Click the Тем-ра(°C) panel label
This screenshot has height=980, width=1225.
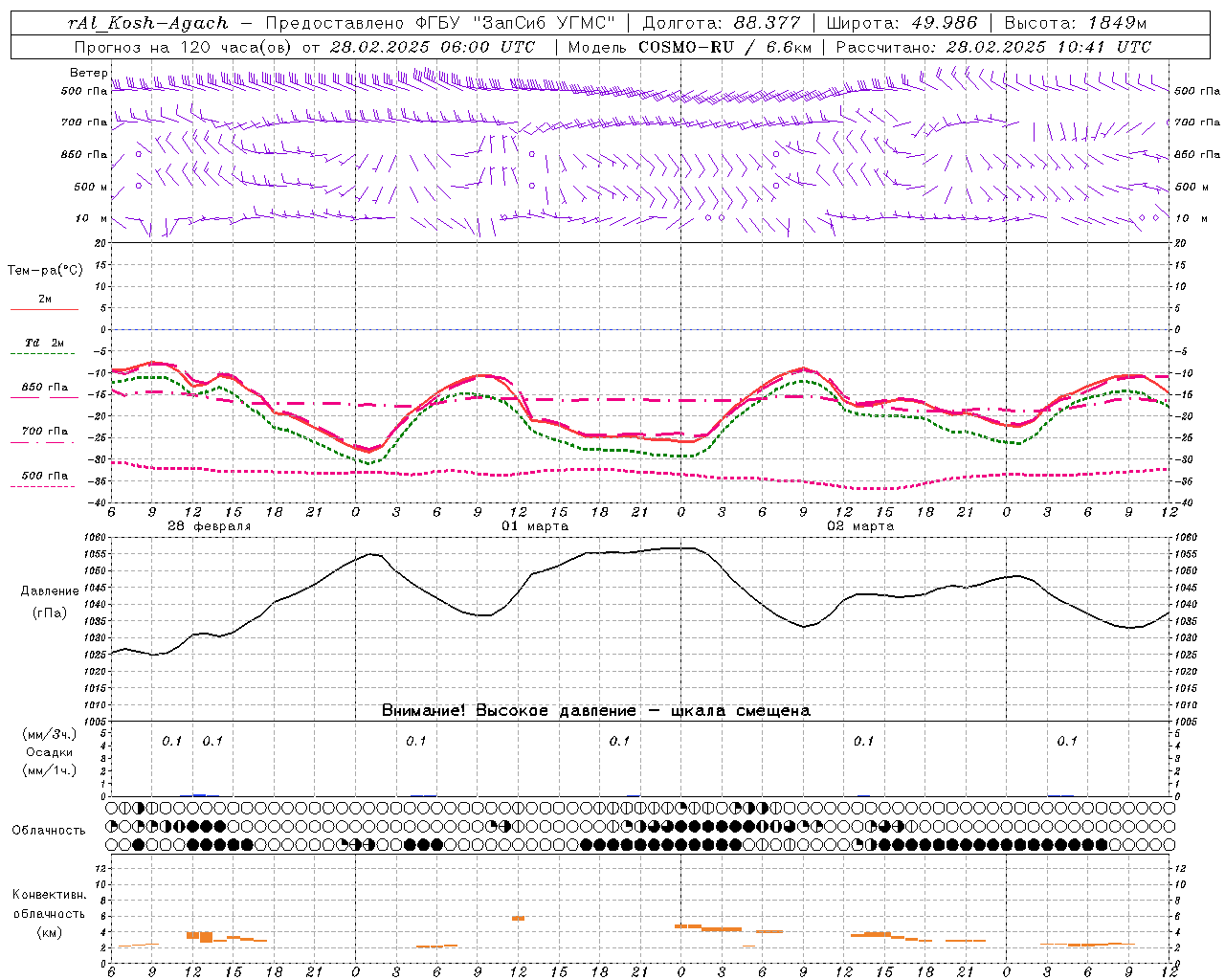(45, 271)
